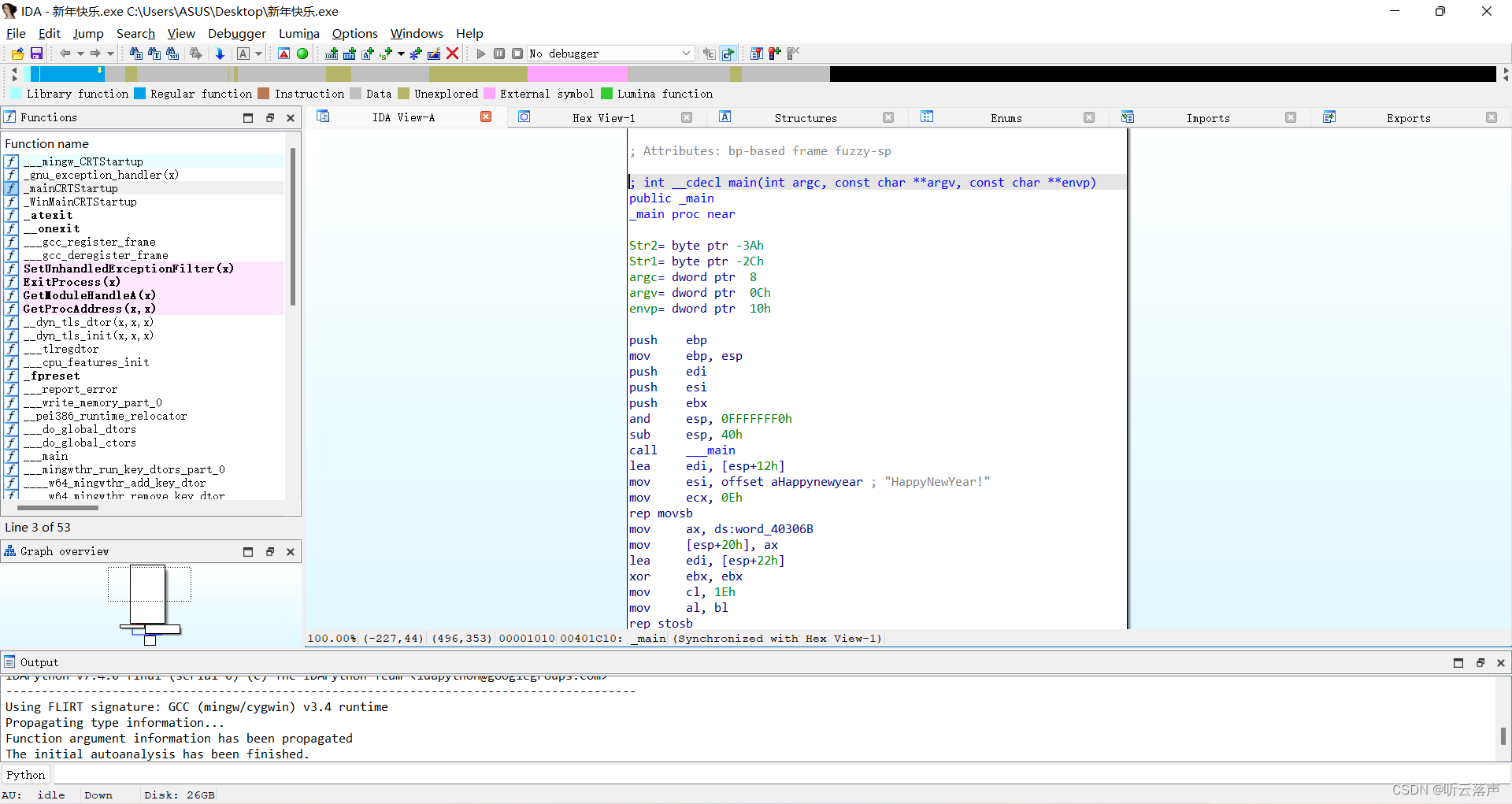Screen dimensions: 1512x804
Task: Open the Jump menu
Action: click(88, 33)
